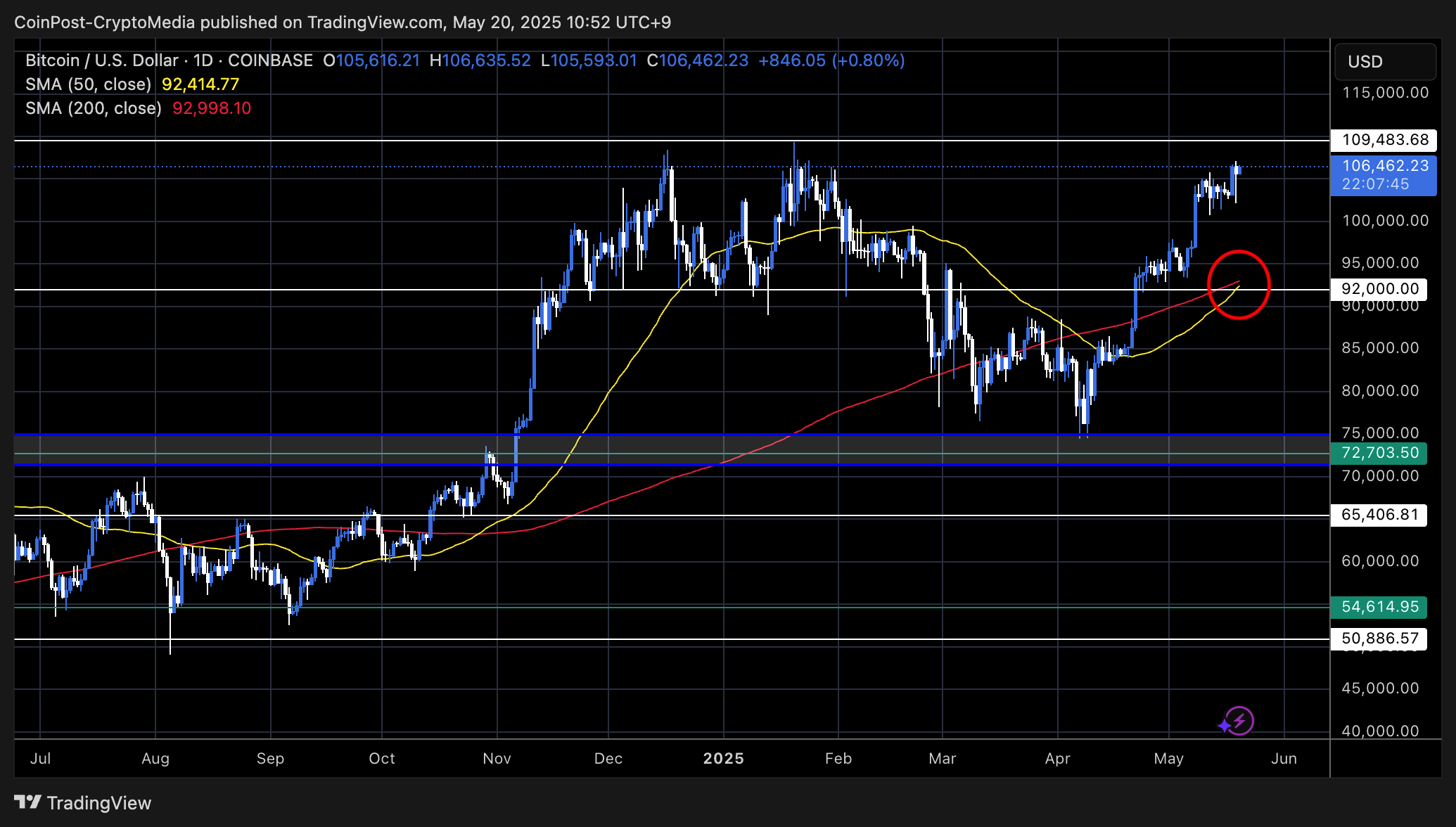The height and width of the screenshot is (827, 1456).
Task: Click the 2025 label on time axis
Action: click(724, 759)
